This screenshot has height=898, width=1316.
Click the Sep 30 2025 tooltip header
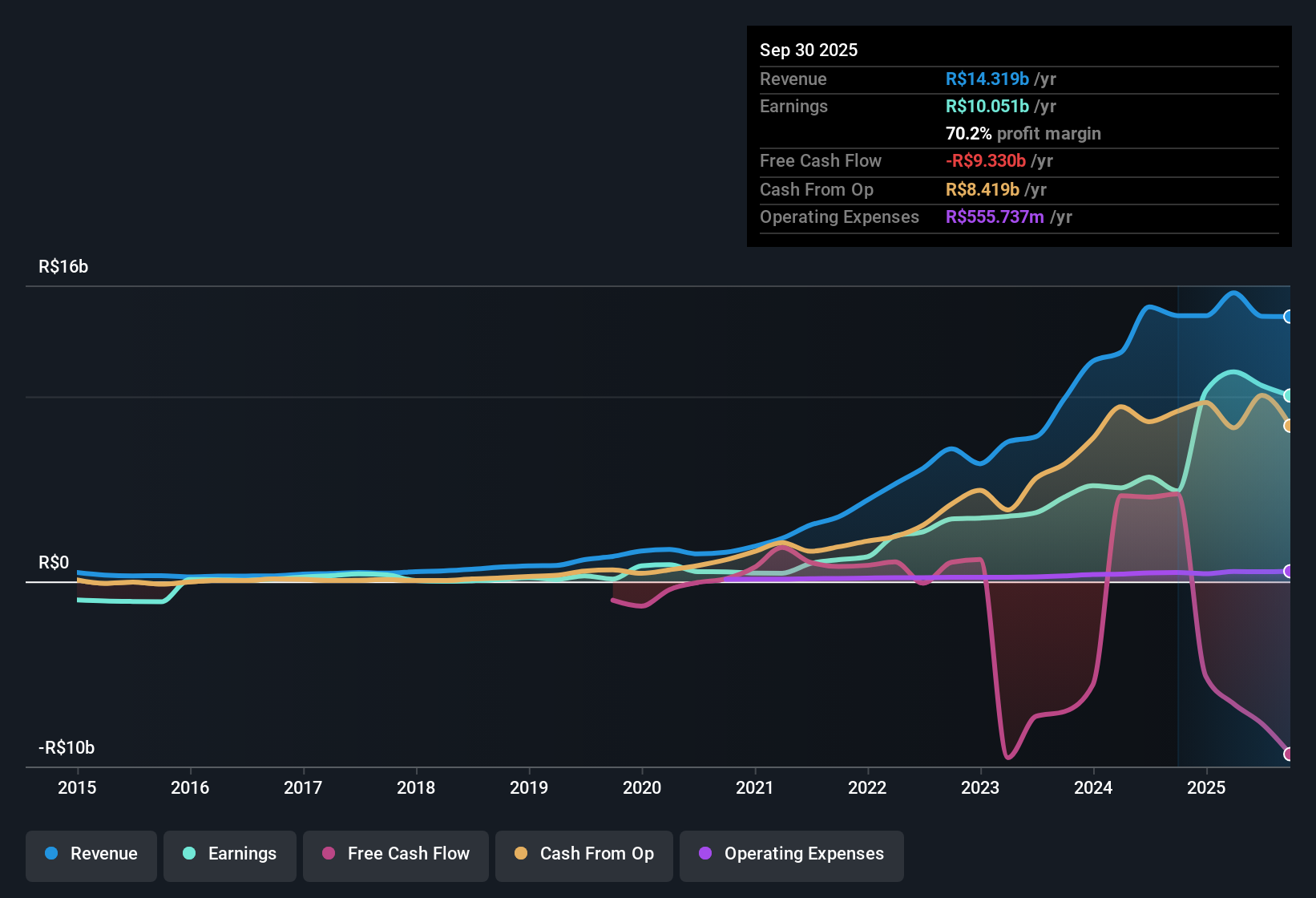point(809,50)
